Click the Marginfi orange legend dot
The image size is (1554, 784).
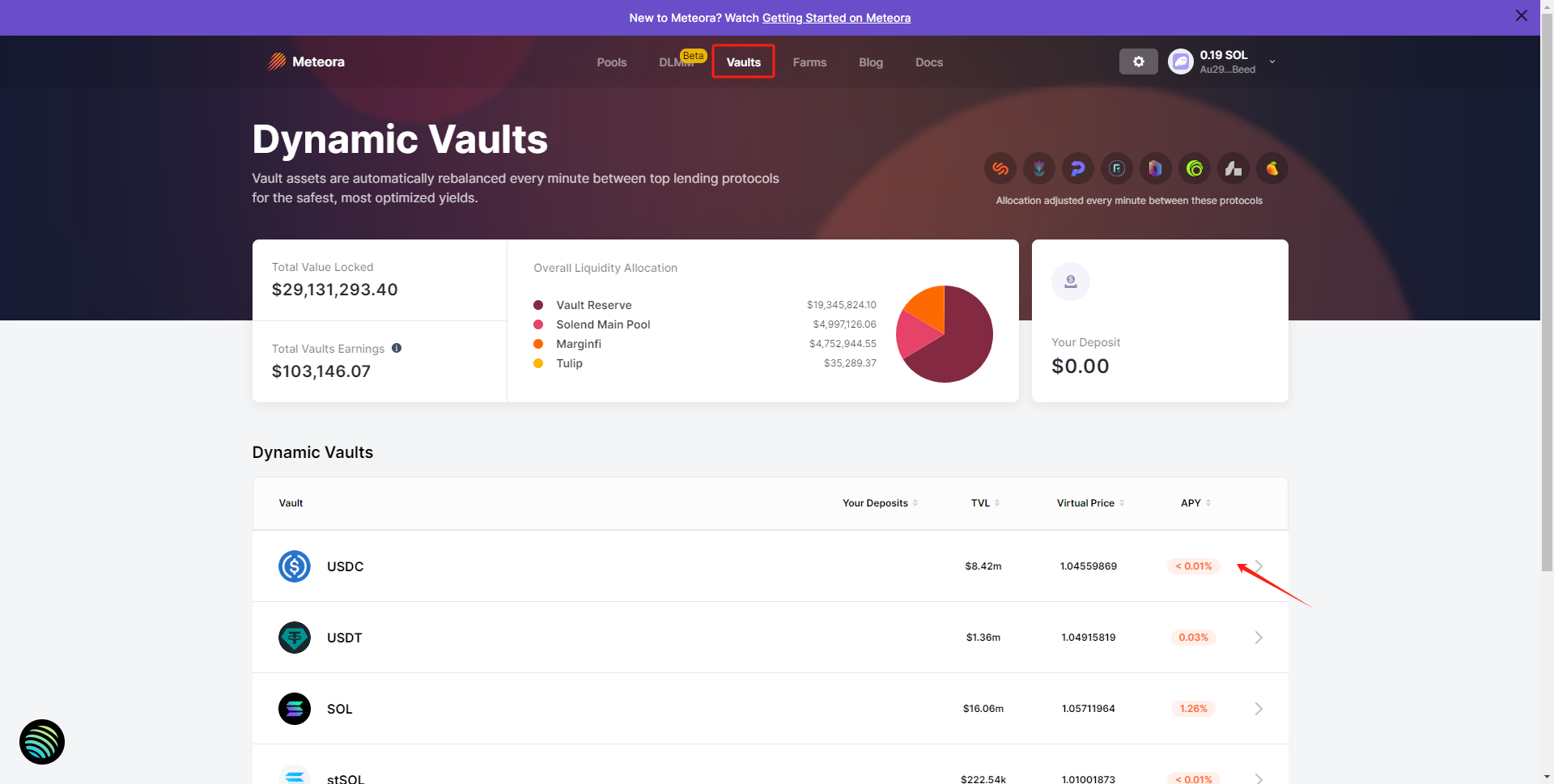pyautogui.click(x=538, y=344)
